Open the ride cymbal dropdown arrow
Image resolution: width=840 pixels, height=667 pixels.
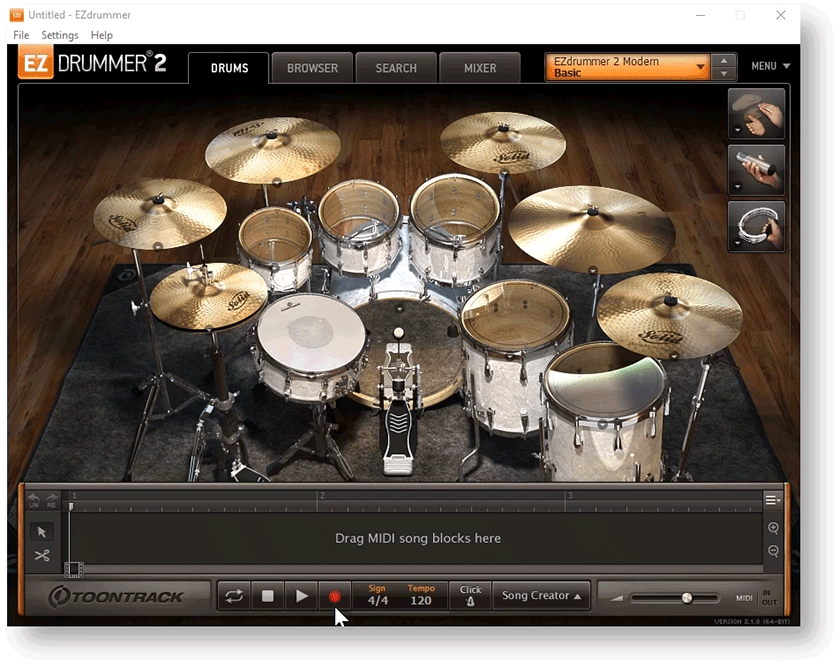[592, 269]
